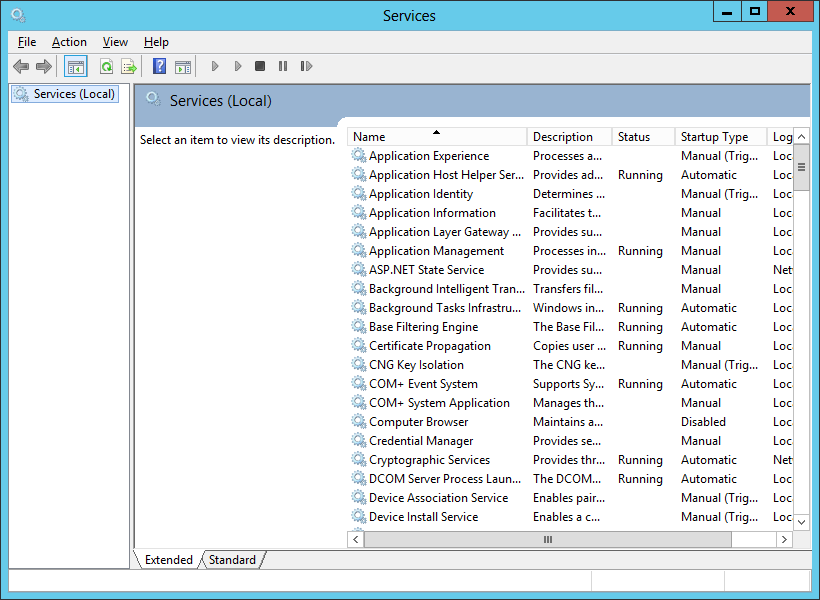Switch to the Standard tab

click(232, 560)
